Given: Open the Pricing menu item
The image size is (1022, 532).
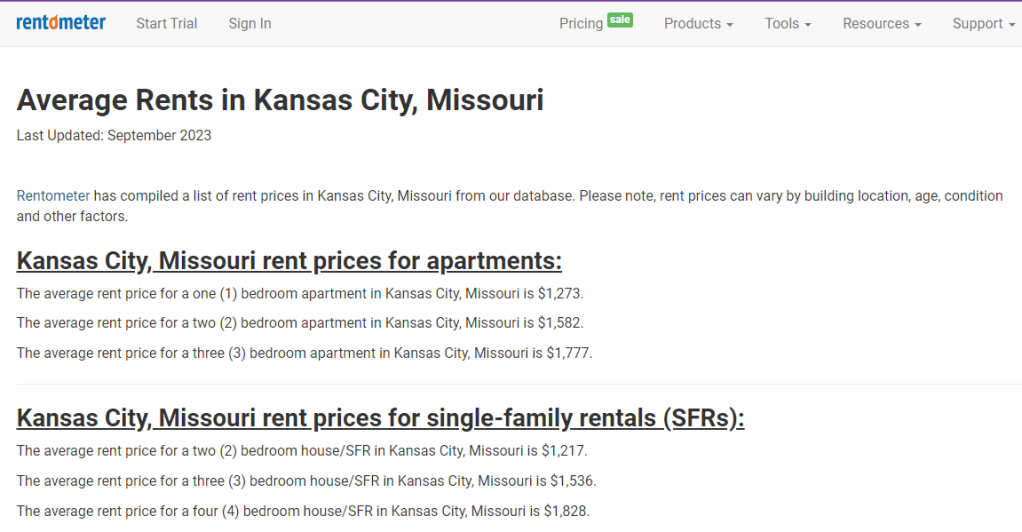Looking at the screenshot, I should (581, 23).
